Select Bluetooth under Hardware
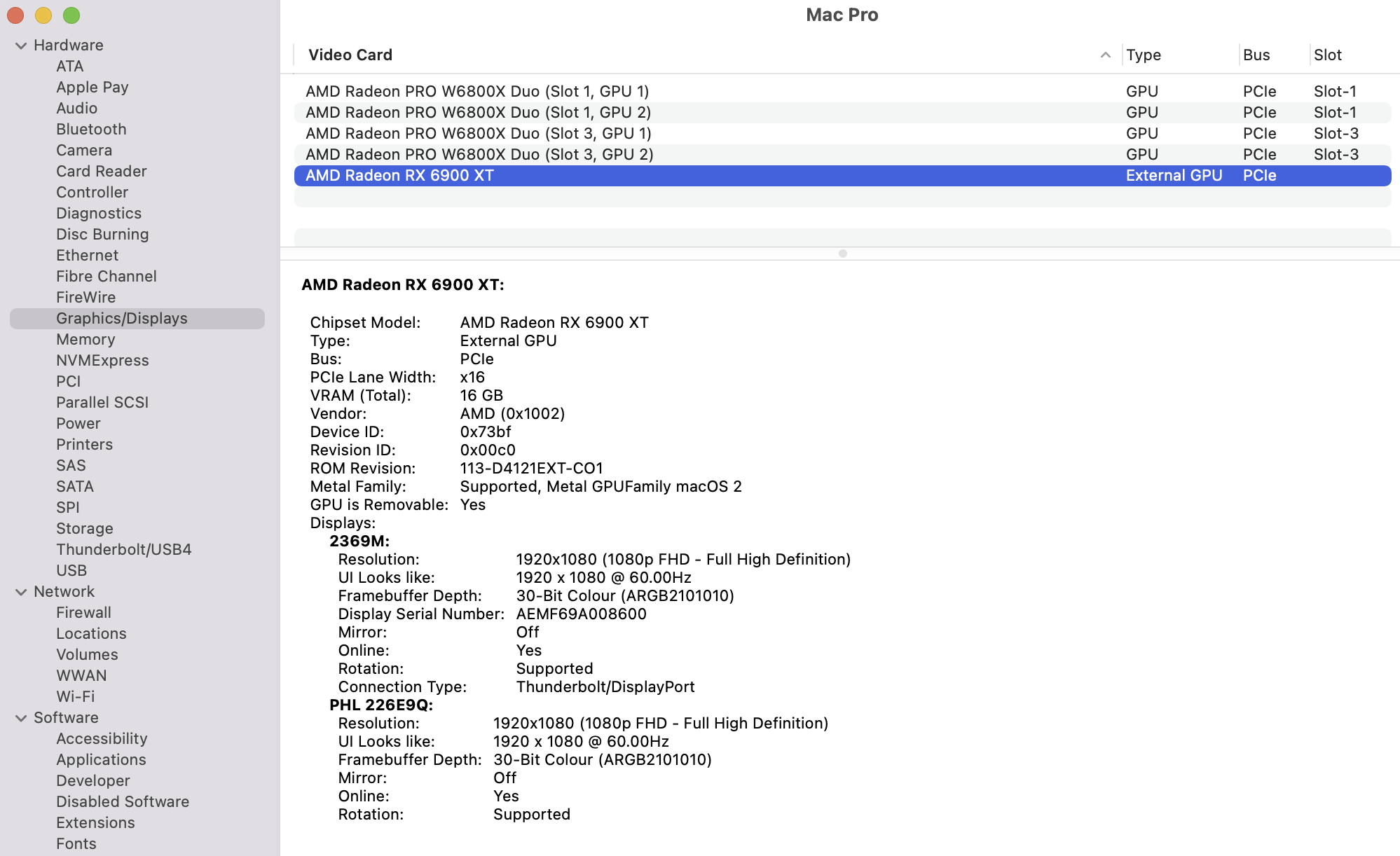The width and height of the screenshot is (1400, 856). pos(91,129)
